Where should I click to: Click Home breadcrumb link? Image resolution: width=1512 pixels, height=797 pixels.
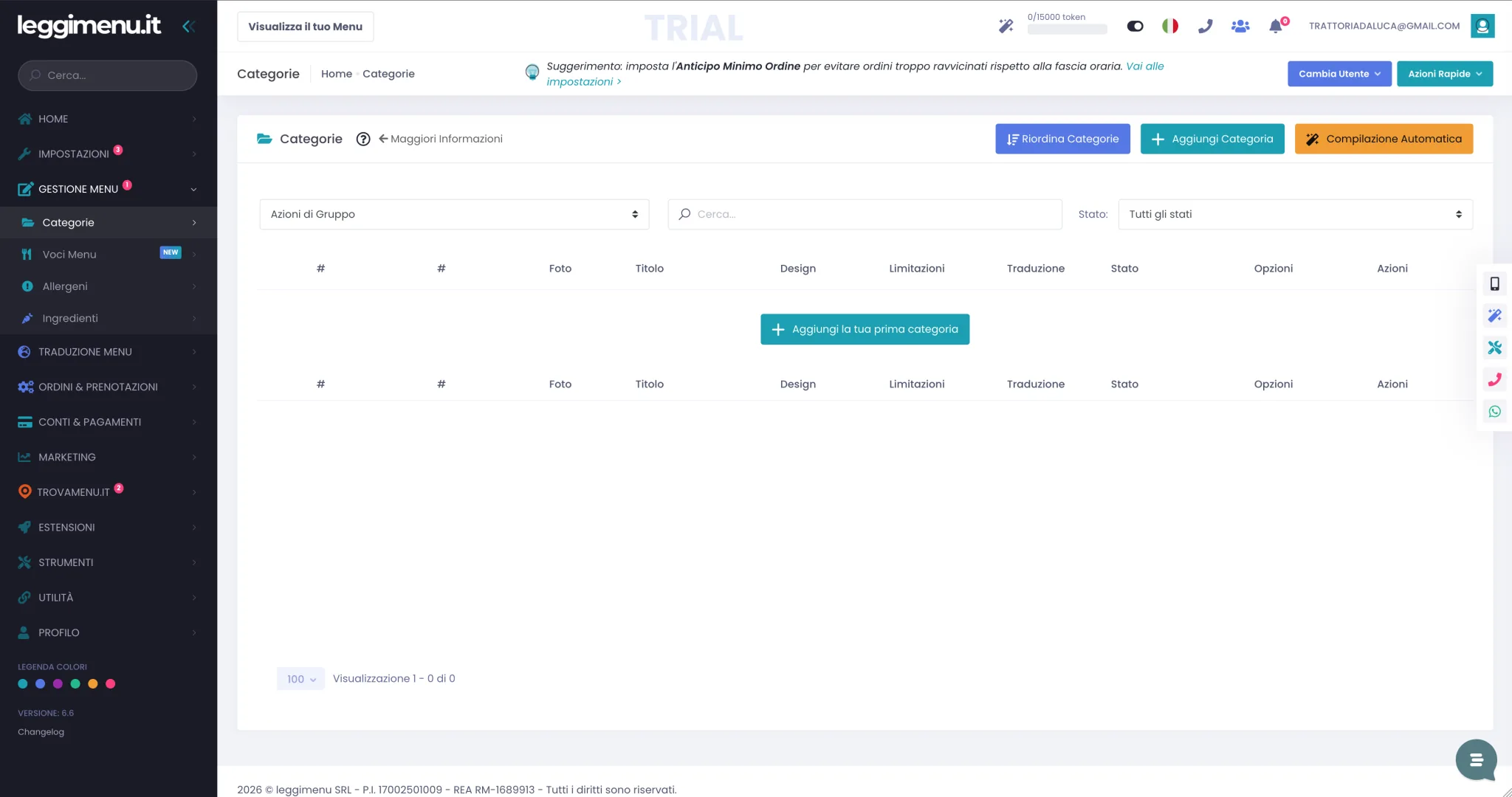click(337, 74)
